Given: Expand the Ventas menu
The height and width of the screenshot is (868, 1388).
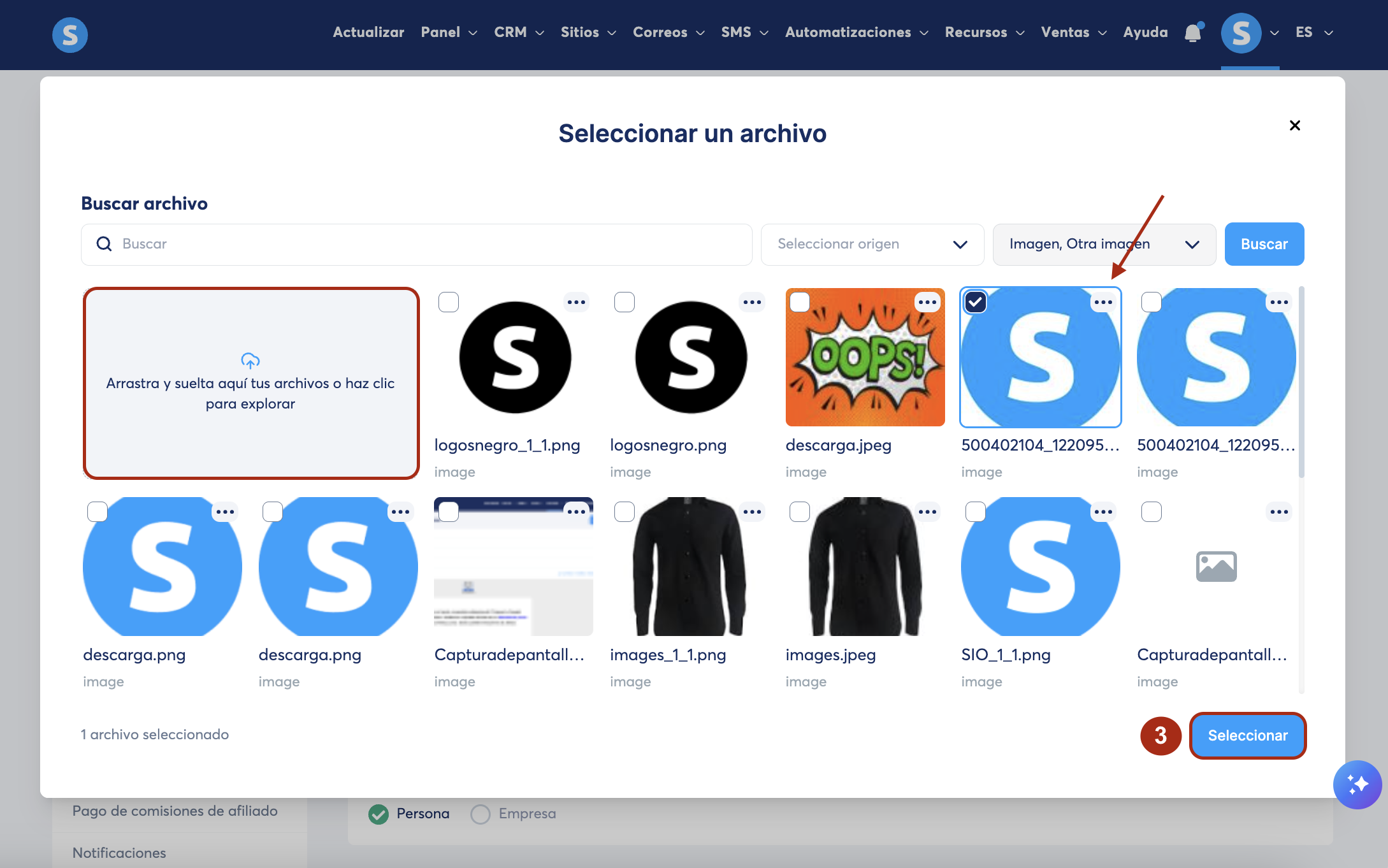Looking at the screenshot, I should click(x=1074, y=33).
